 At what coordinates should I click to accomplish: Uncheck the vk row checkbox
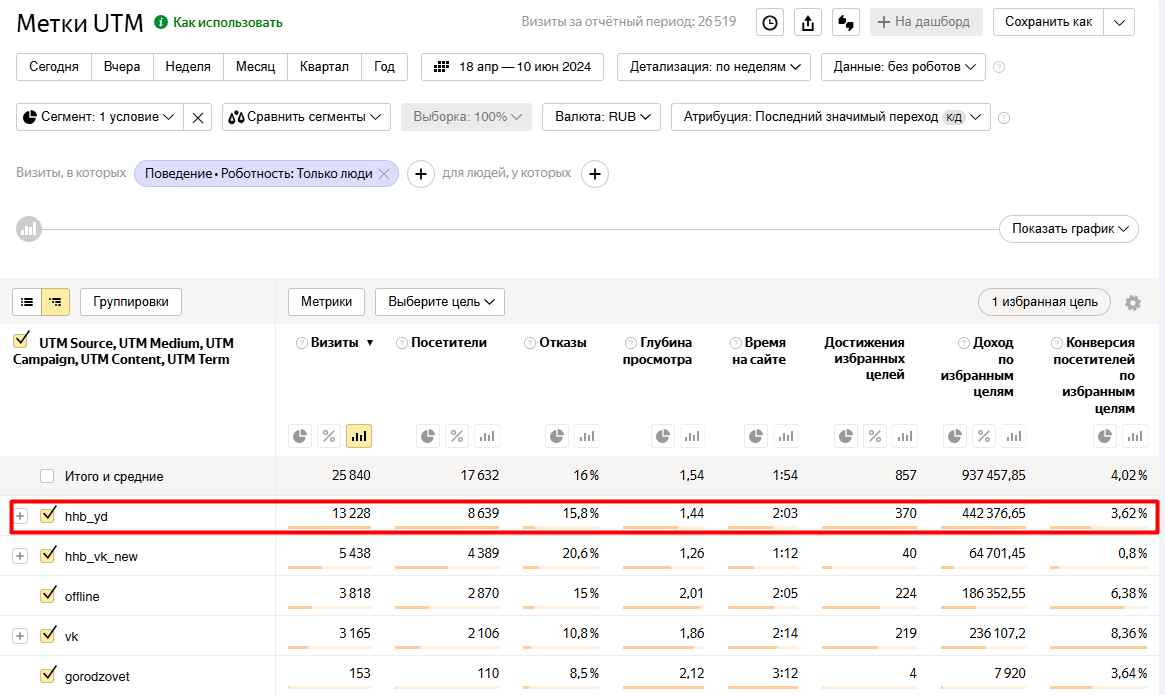point(48,635)
